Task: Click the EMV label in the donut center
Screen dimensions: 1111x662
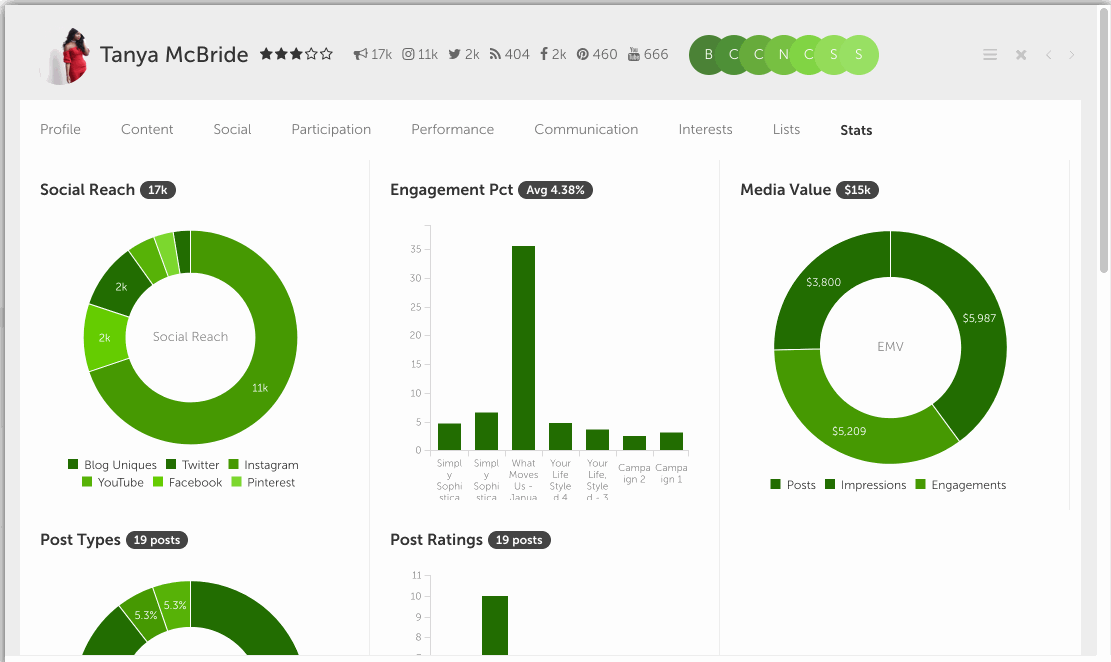Action: [x=891, y=347]
